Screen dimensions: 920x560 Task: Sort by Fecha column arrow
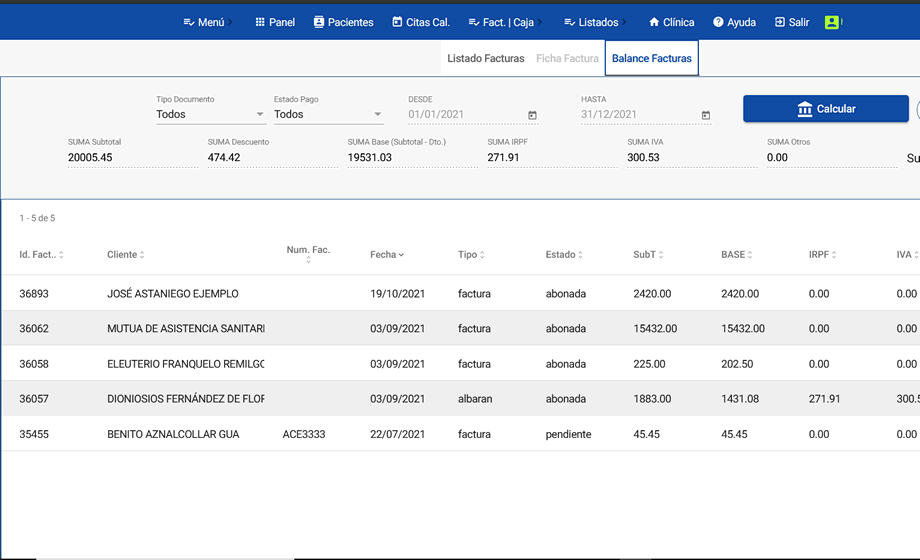[402, 255]
